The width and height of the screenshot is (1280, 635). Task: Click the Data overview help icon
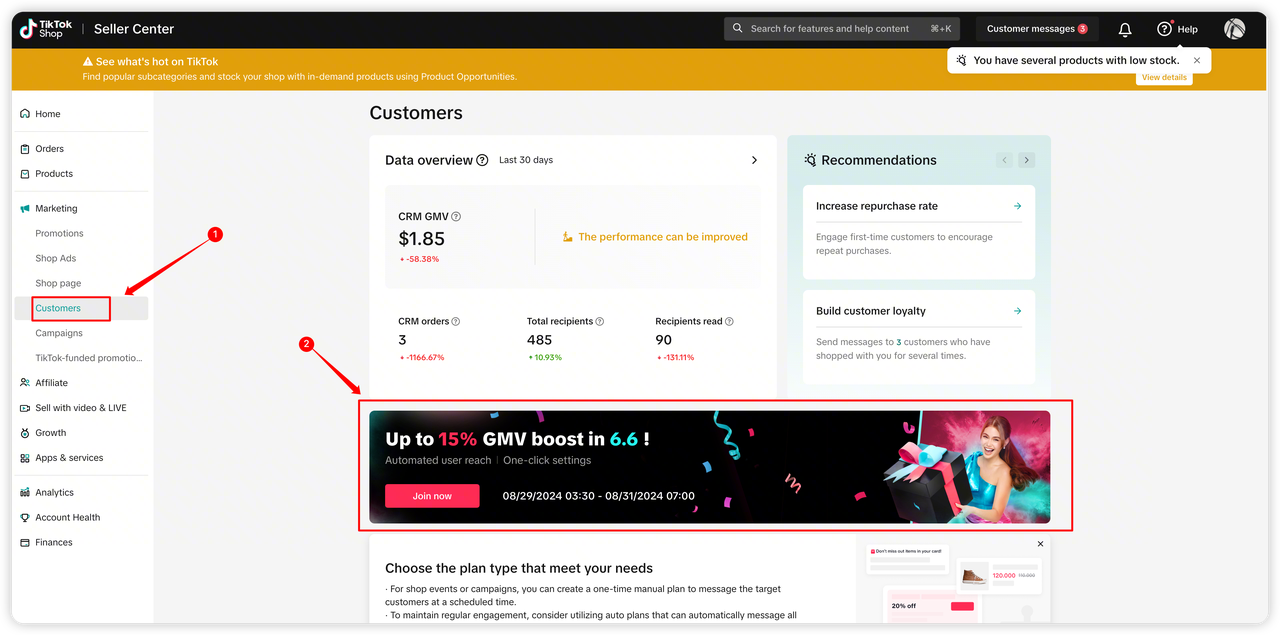tap(483, 160)
